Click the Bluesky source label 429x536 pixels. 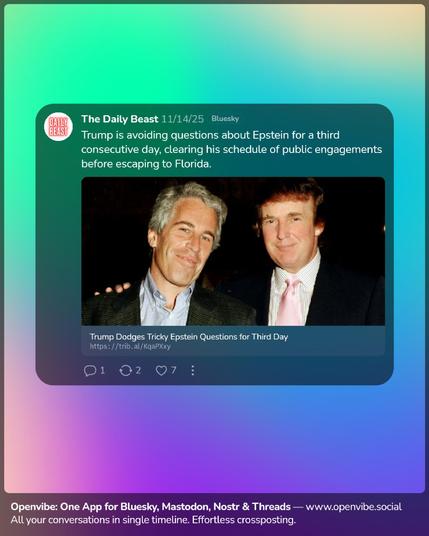[225, 119]
